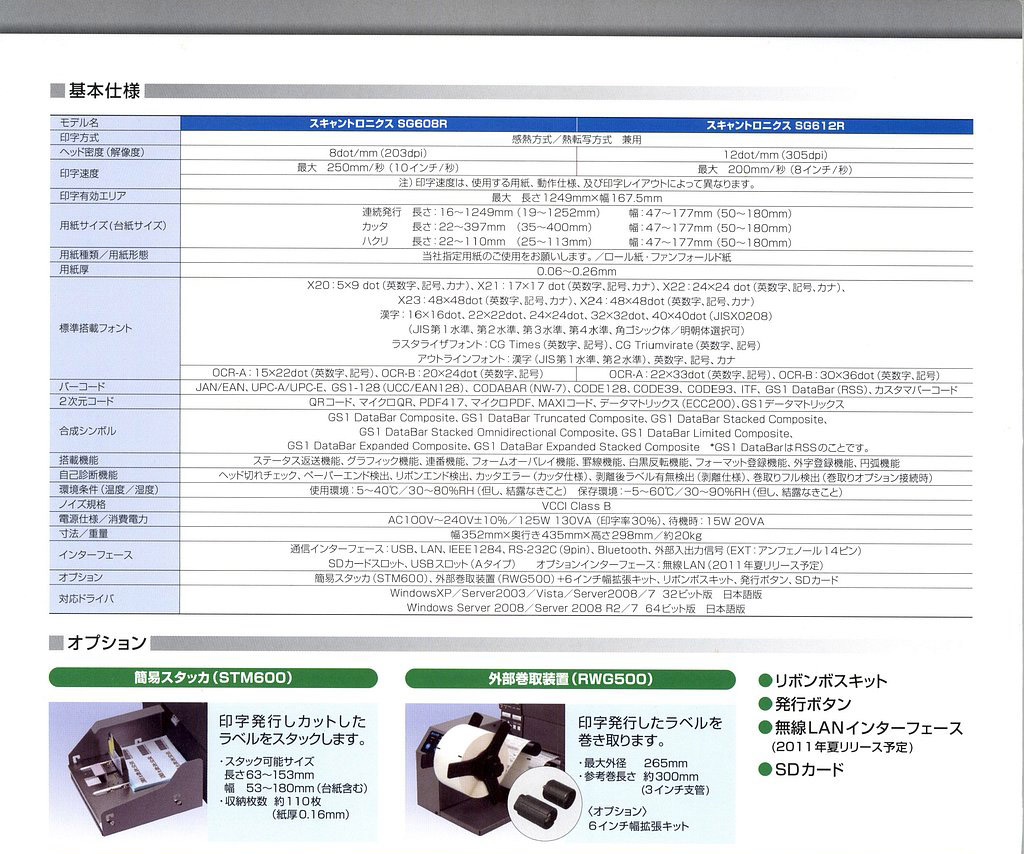Select the 標準搭載フォント row label
Image resolution: width=1024 pixels, height=854 pixels.
click(95, 328)
